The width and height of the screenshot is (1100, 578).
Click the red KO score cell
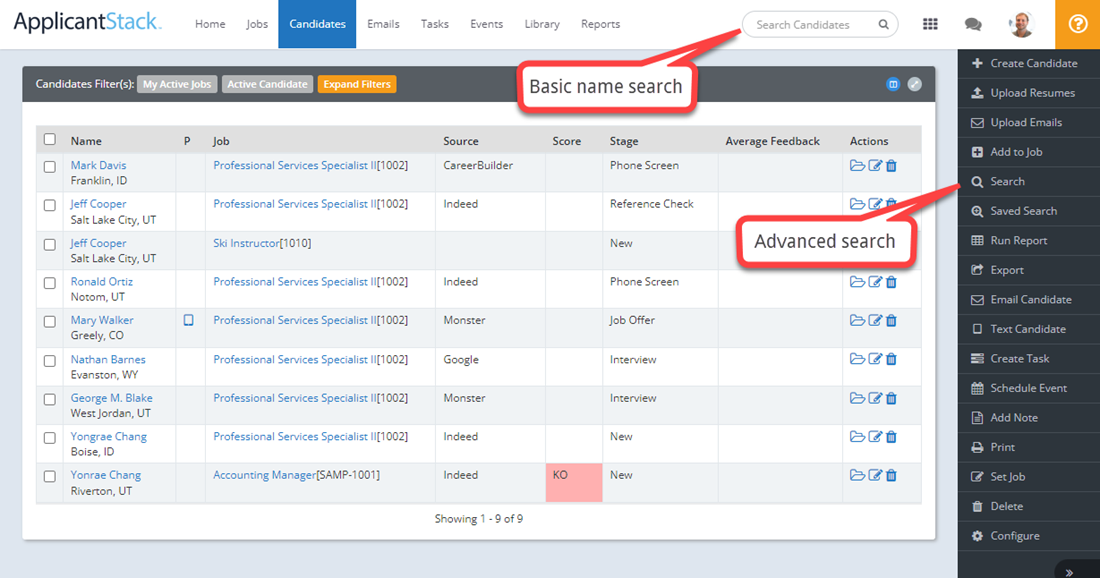click(574, 482)
